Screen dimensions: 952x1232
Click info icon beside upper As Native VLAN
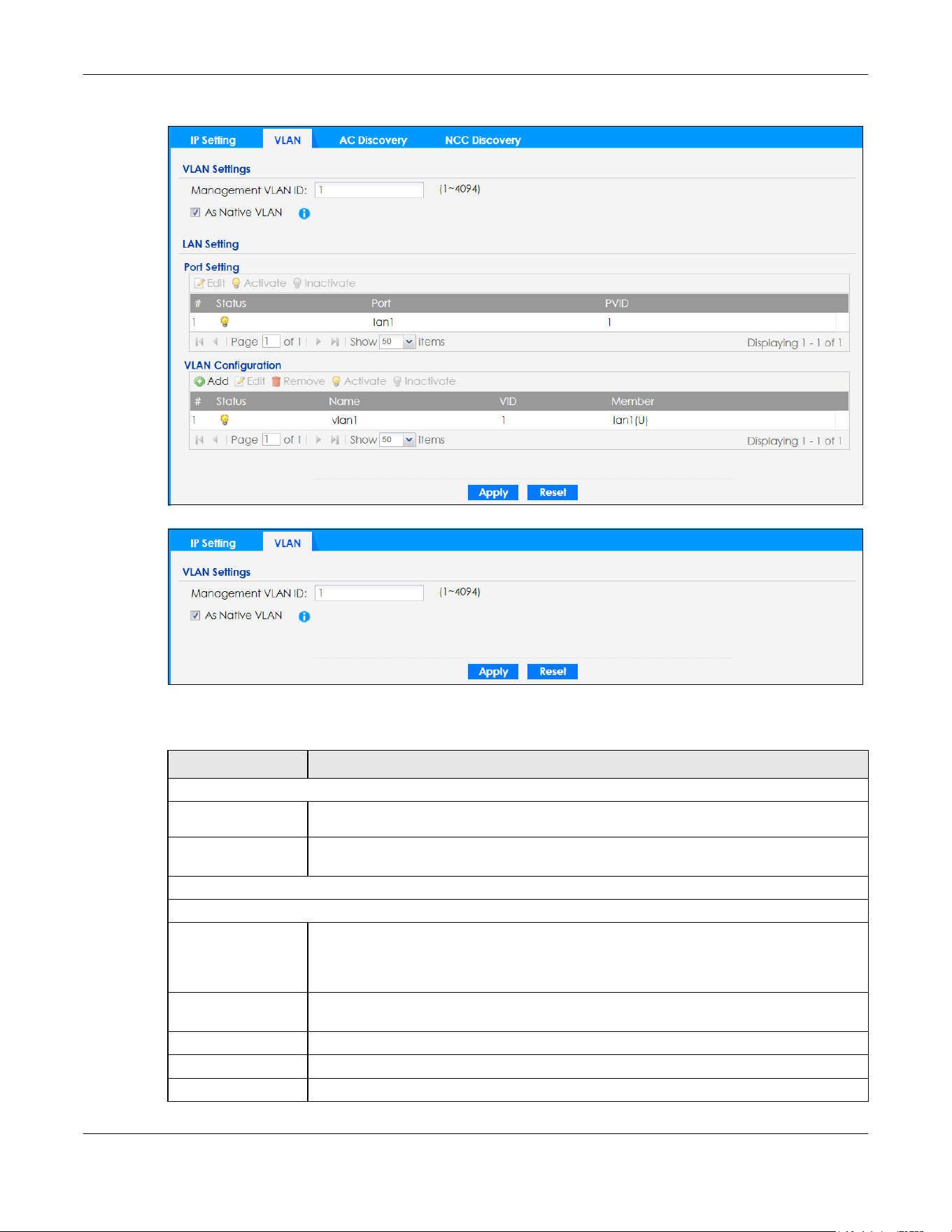point(304,213)
